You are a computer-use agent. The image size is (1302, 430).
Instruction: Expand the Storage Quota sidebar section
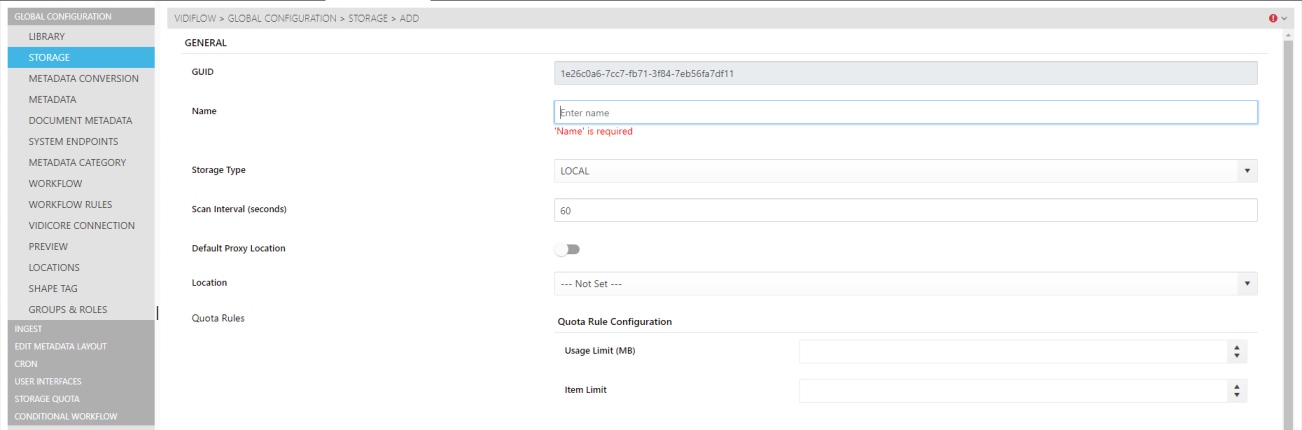pyautogui.click(x=47, y=399)
